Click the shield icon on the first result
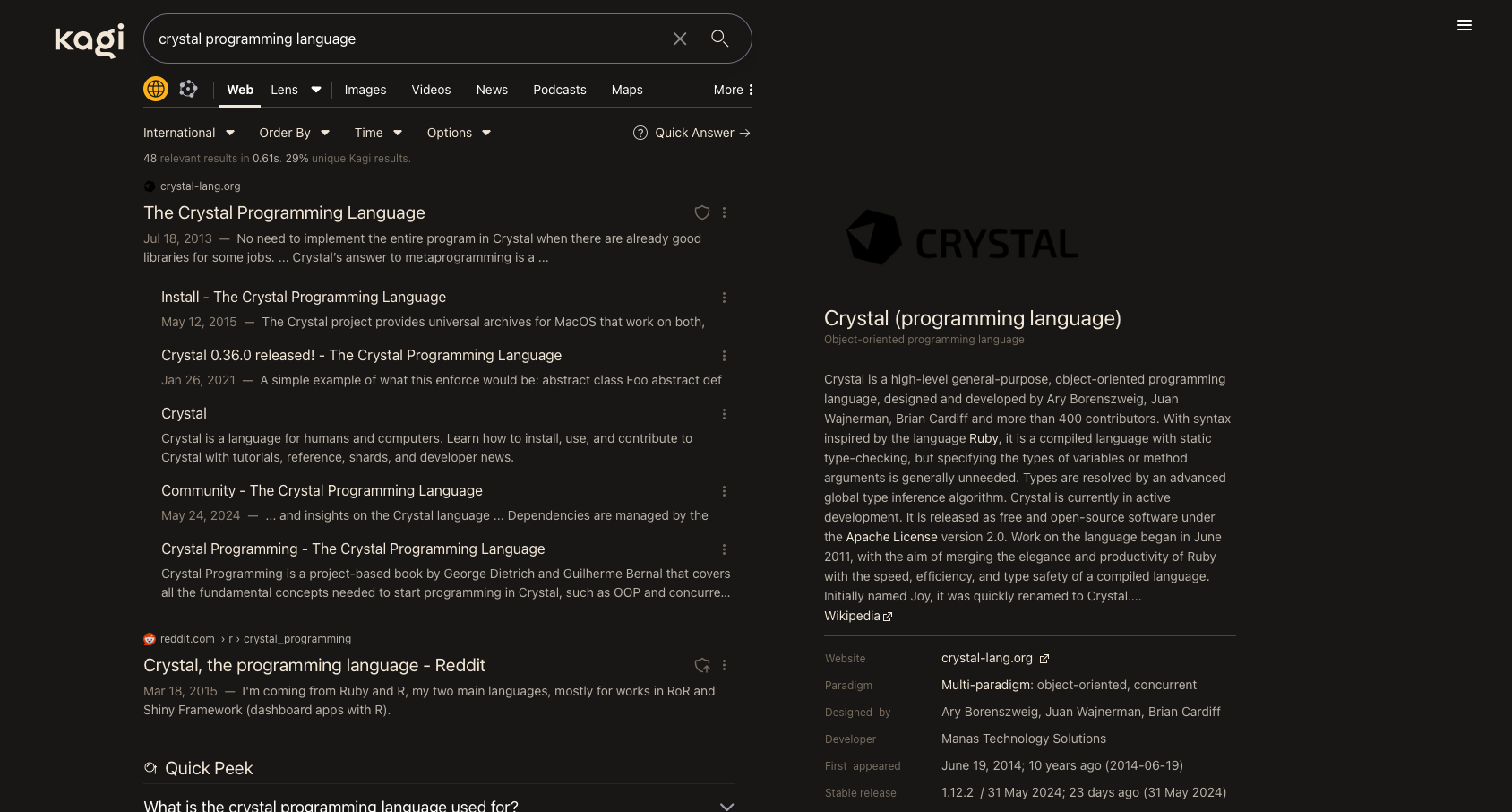The image size is (1512, 812). tap(702, 212)
